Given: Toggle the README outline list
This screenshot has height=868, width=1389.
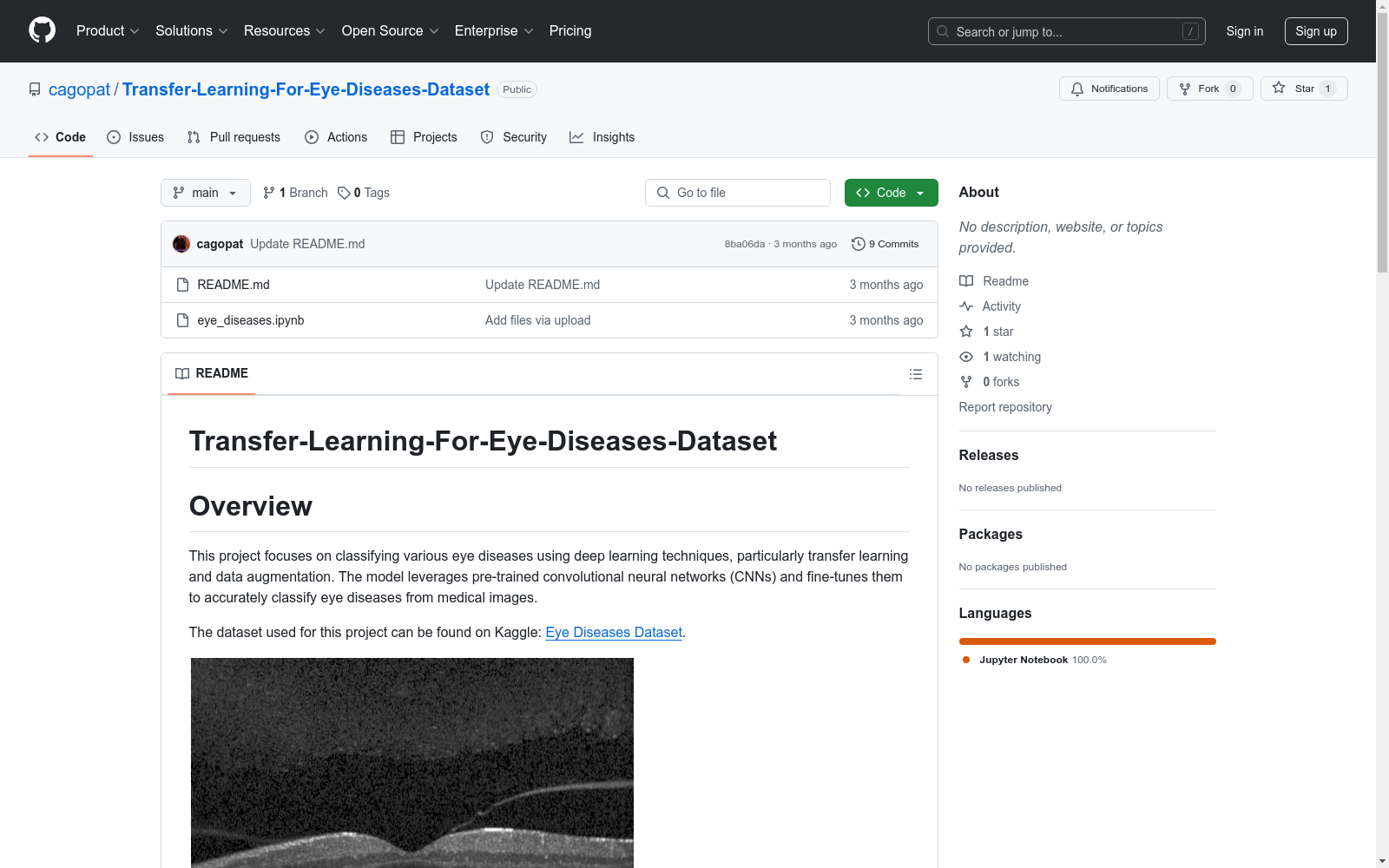Looking at the screenshot, I should (916, 374).
